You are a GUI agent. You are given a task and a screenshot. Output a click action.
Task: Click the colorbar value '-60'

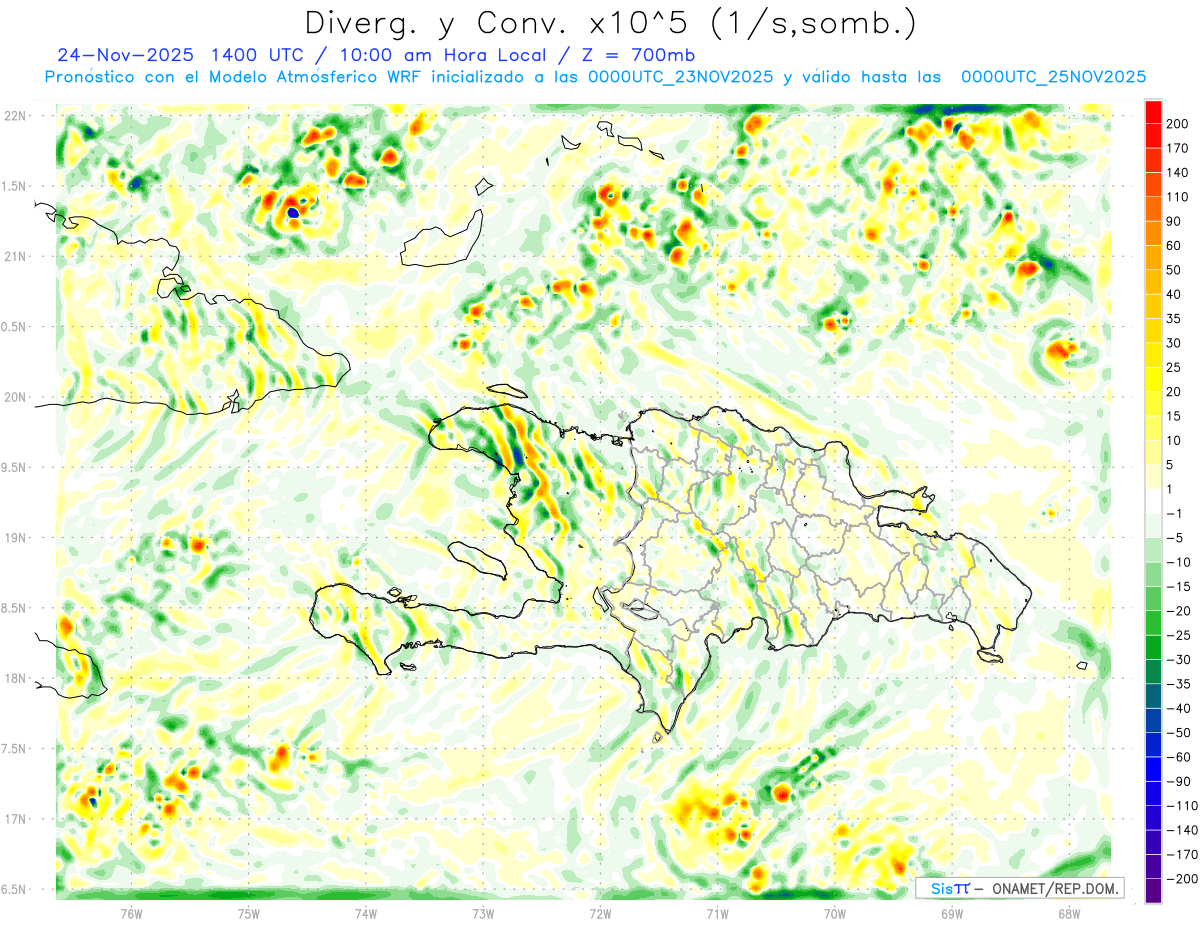pyautogui.click(x=1180, y=758)
